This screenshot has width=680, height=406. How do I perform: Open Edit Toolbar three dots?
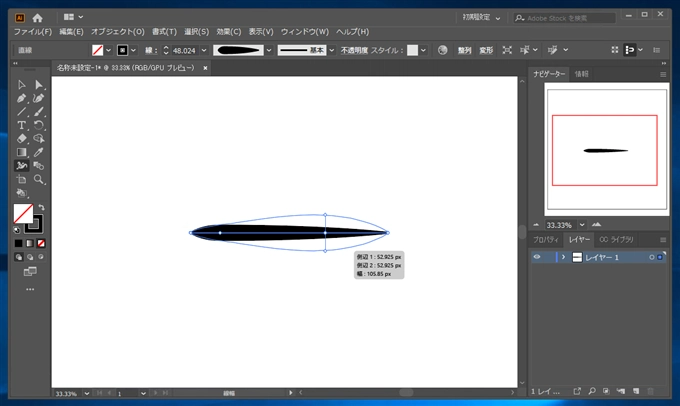30,289
